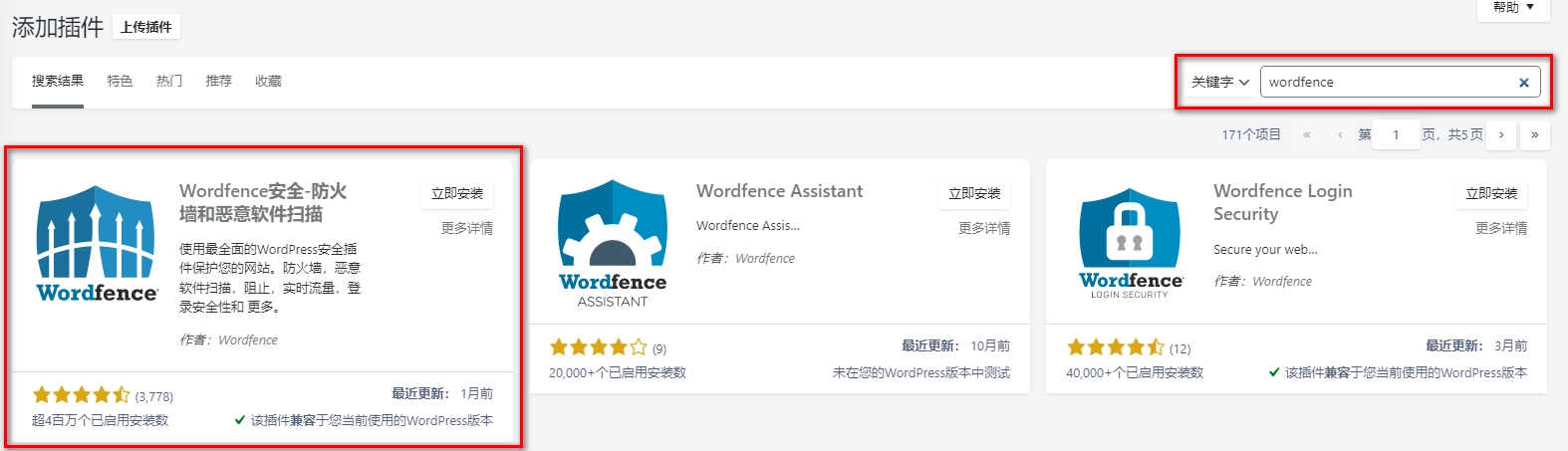Click author Wordfence under Login Security

tap(1282, 282)
